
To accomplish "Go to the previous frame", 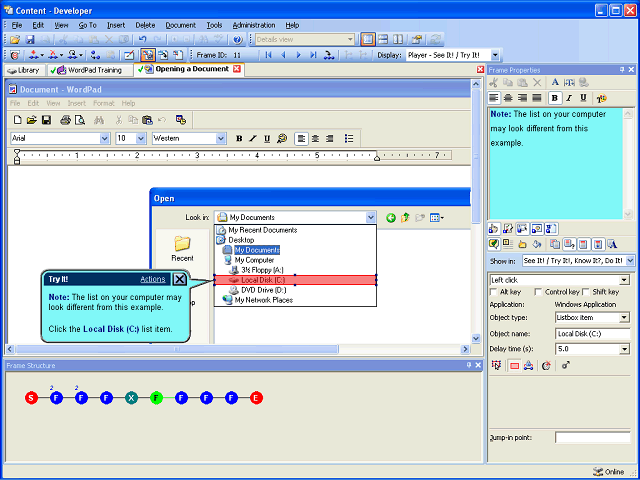I will coord(283,55).
